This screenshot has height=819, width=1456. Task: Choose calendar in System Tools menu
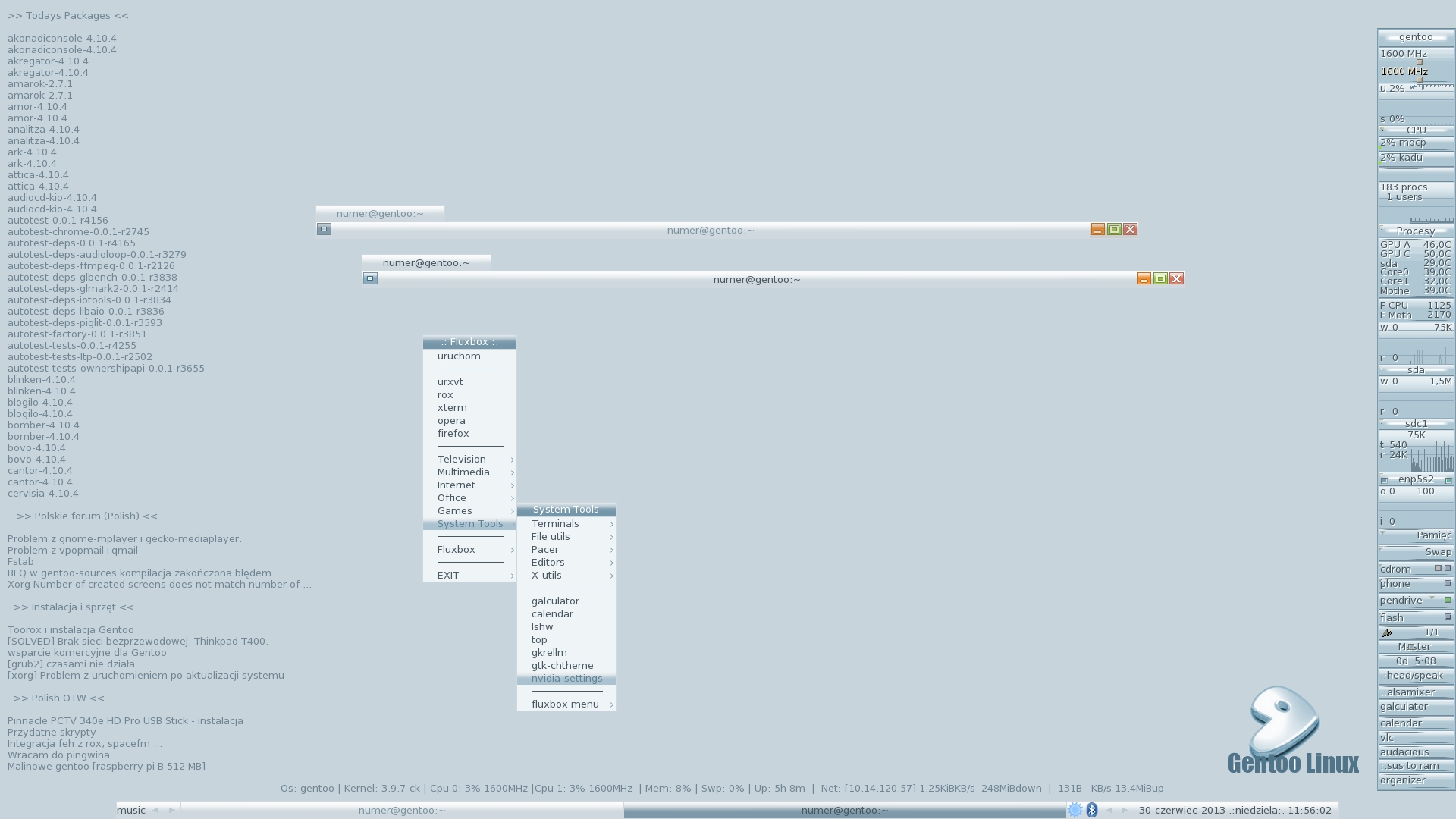coord(566,613)
